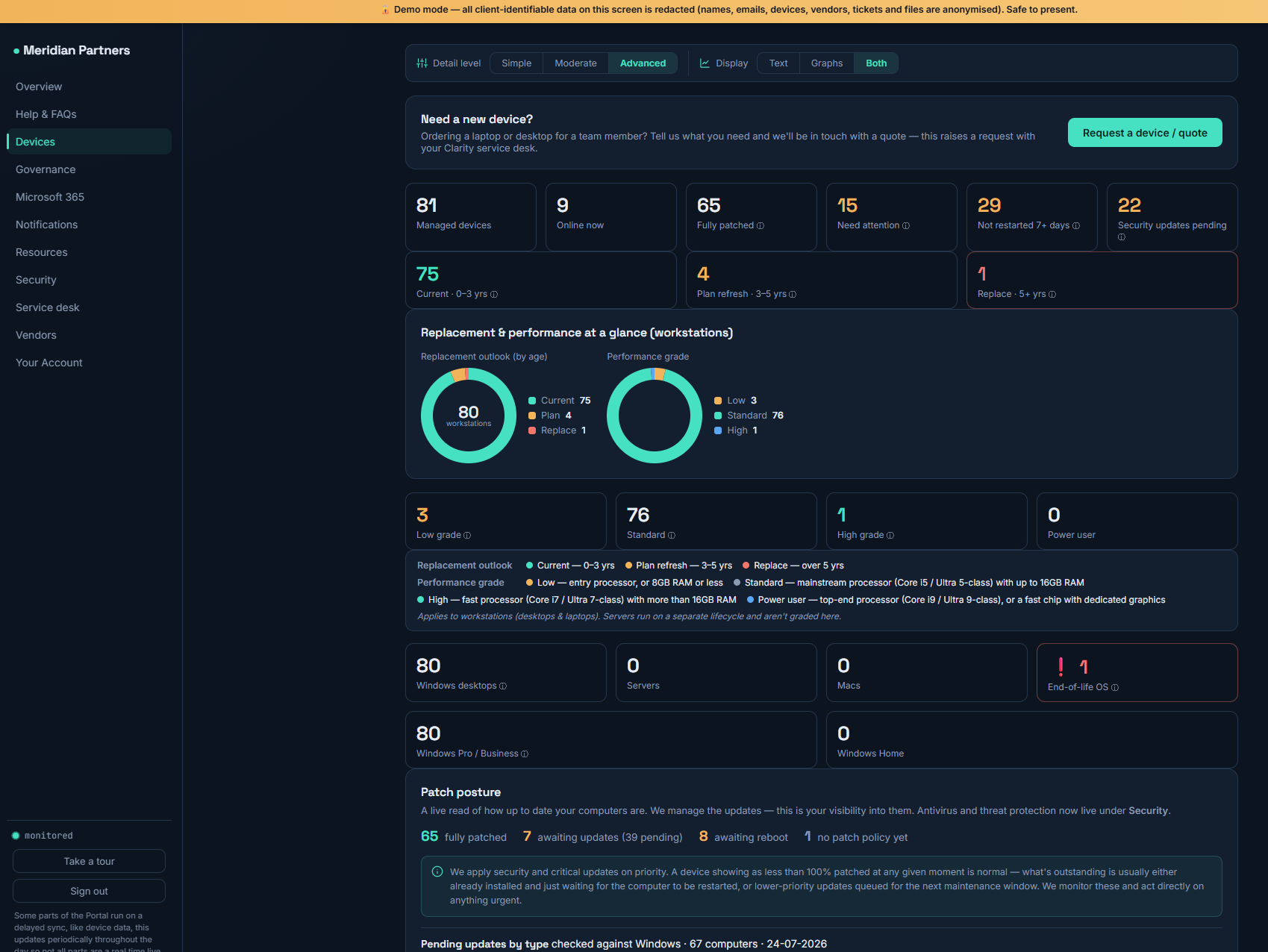Click '65 fully patched' in Patch posture
1268x952 pixels.
tap(463, 837)
